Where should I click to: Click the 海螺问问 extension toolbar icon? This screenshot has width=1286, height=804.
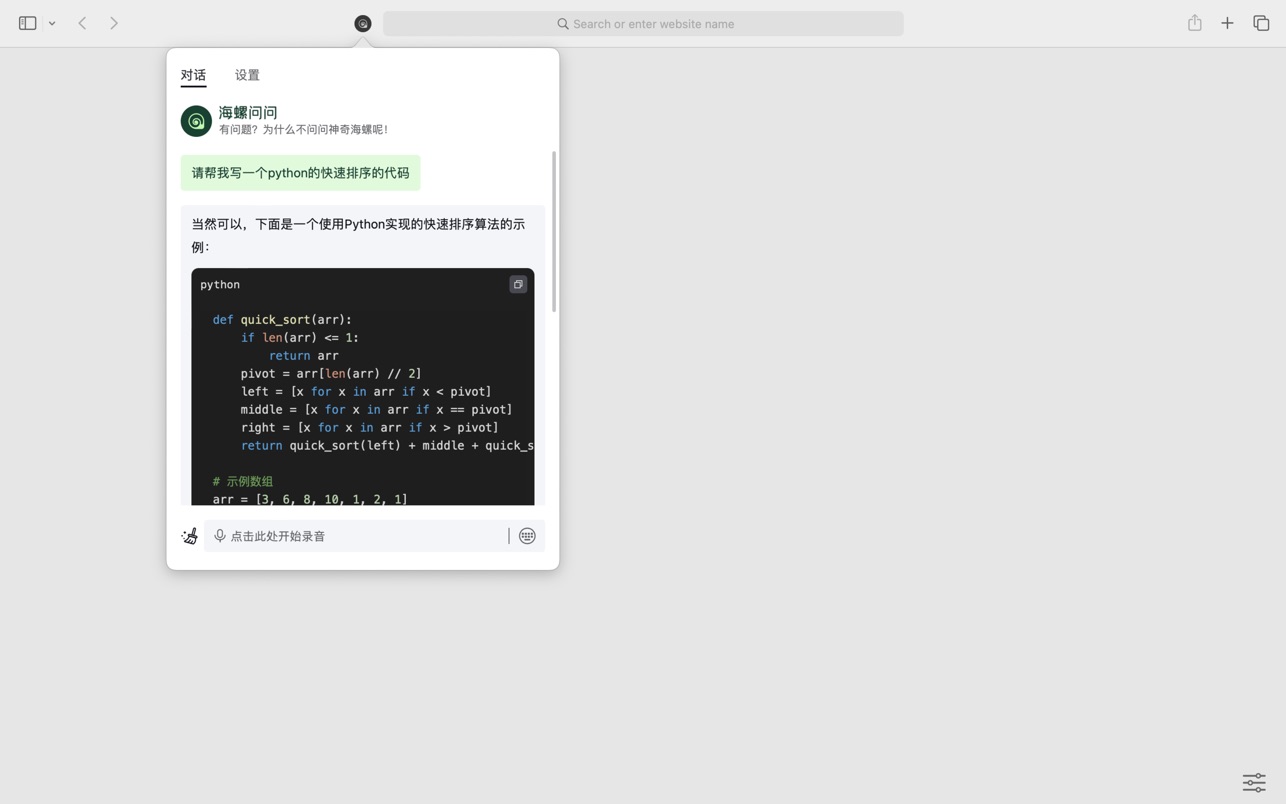click(363, 23)
